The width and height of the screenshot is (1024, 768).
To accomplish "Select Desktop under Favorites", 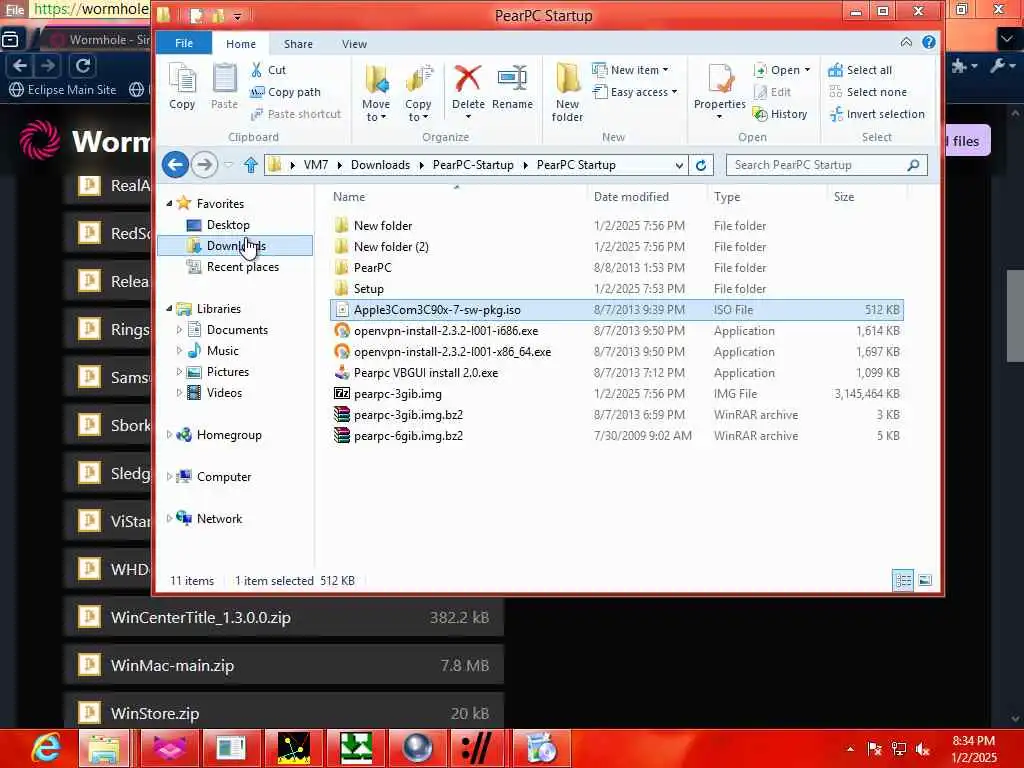I will click(228, 225).
